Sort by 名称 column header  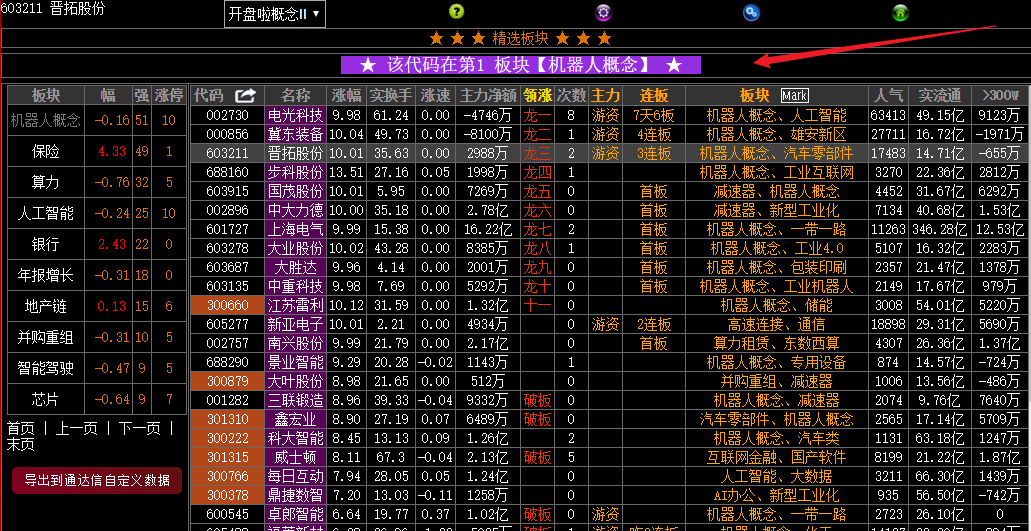click(x=296, y=95)
